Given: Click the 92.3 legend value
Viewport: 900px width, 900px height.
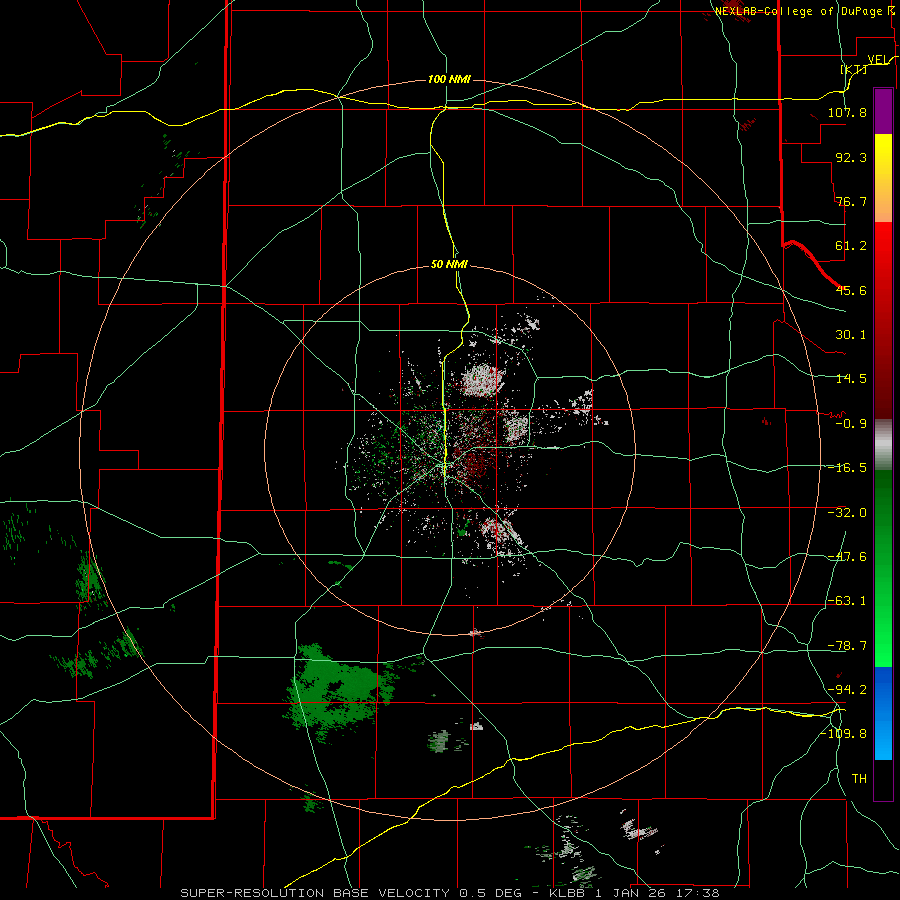Looking at the screenshot, I should pyautogui.click(x=851, y=157).
